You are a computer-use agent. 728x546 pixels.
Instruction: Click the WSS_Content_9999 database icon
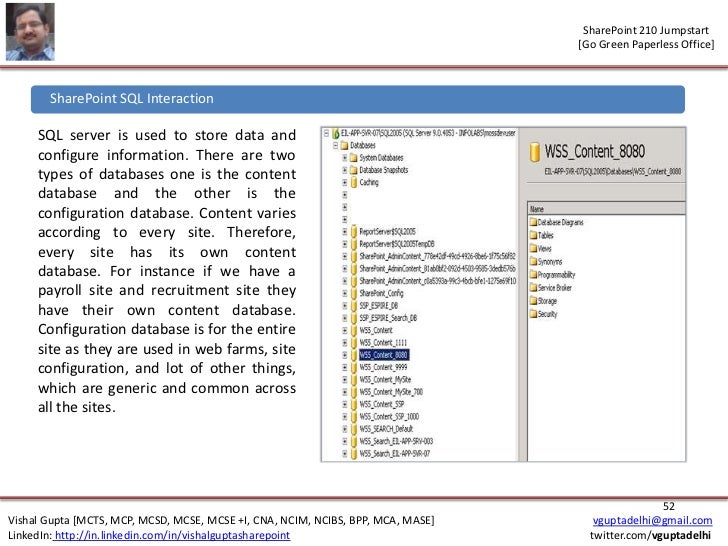(x=354, y=367)
